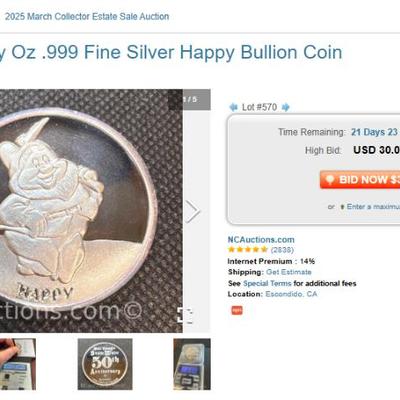Go to next lot arrow icon
The height and width of the screenshot is (400, 400).
[x=286, y=107]
